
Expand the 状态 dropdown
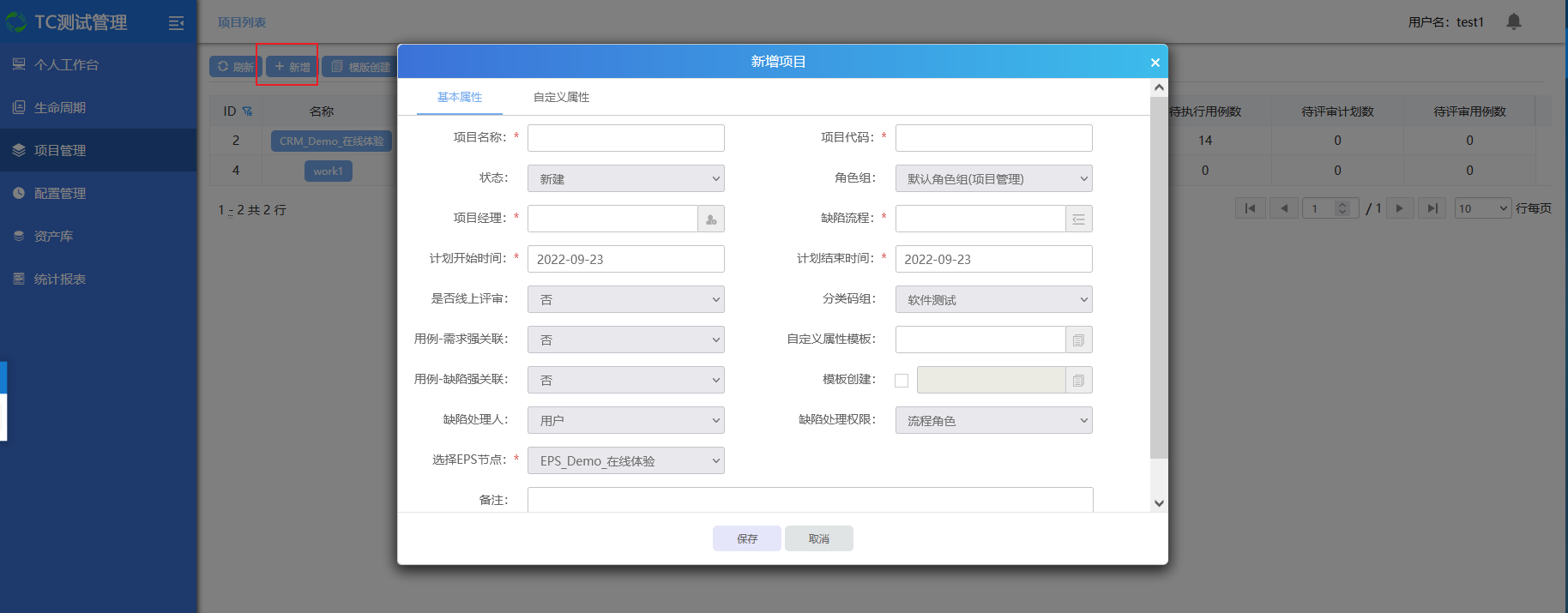(625, 179)
